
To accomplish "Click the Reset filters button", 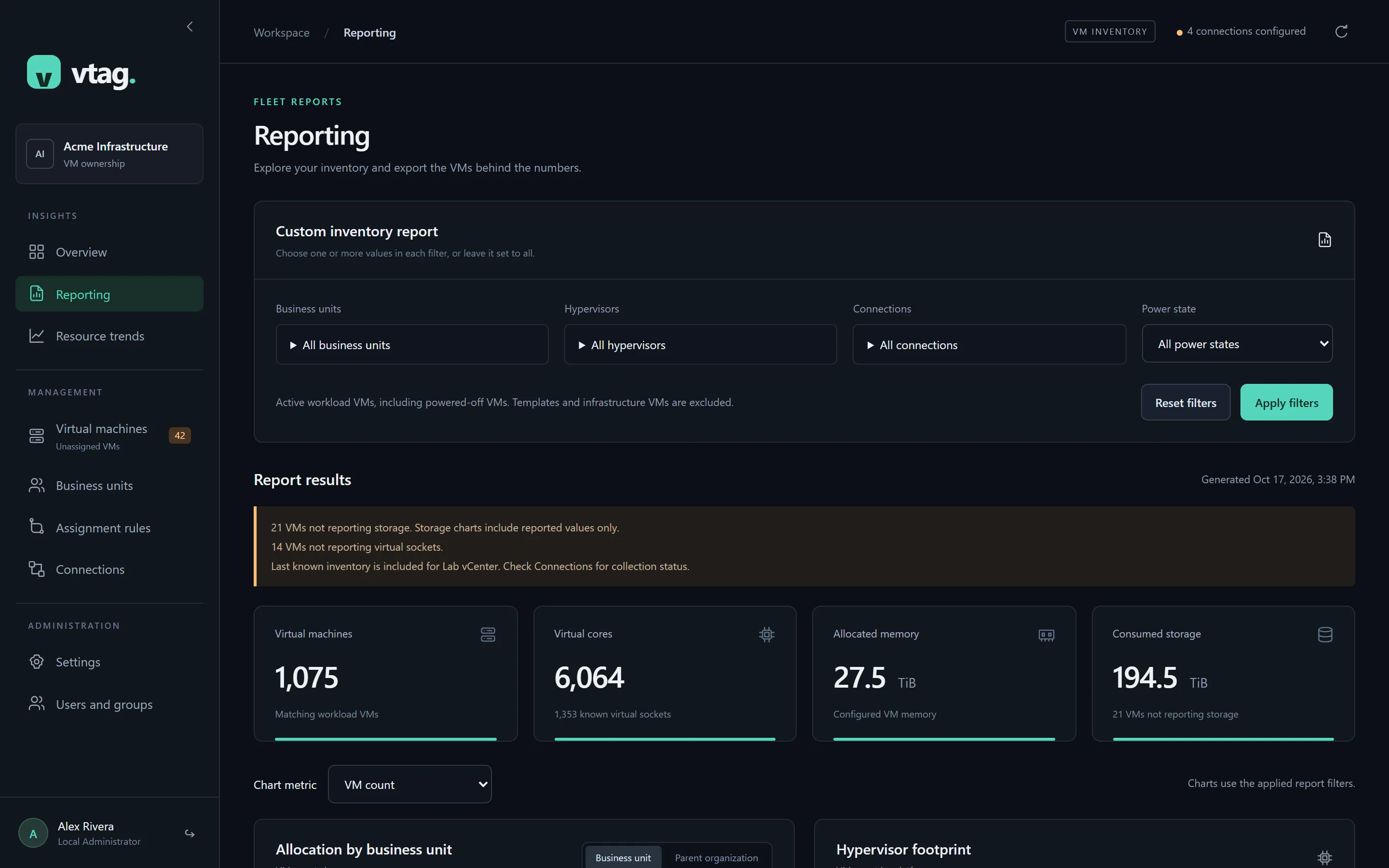I will [x=1186, y=403].
